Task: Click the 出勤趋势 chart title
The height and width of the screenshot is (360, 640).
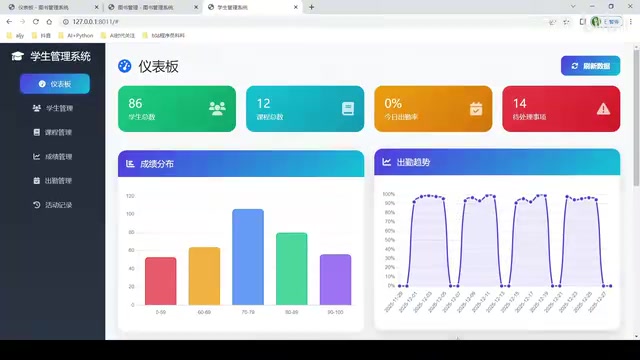Action: tap(413, 162)
